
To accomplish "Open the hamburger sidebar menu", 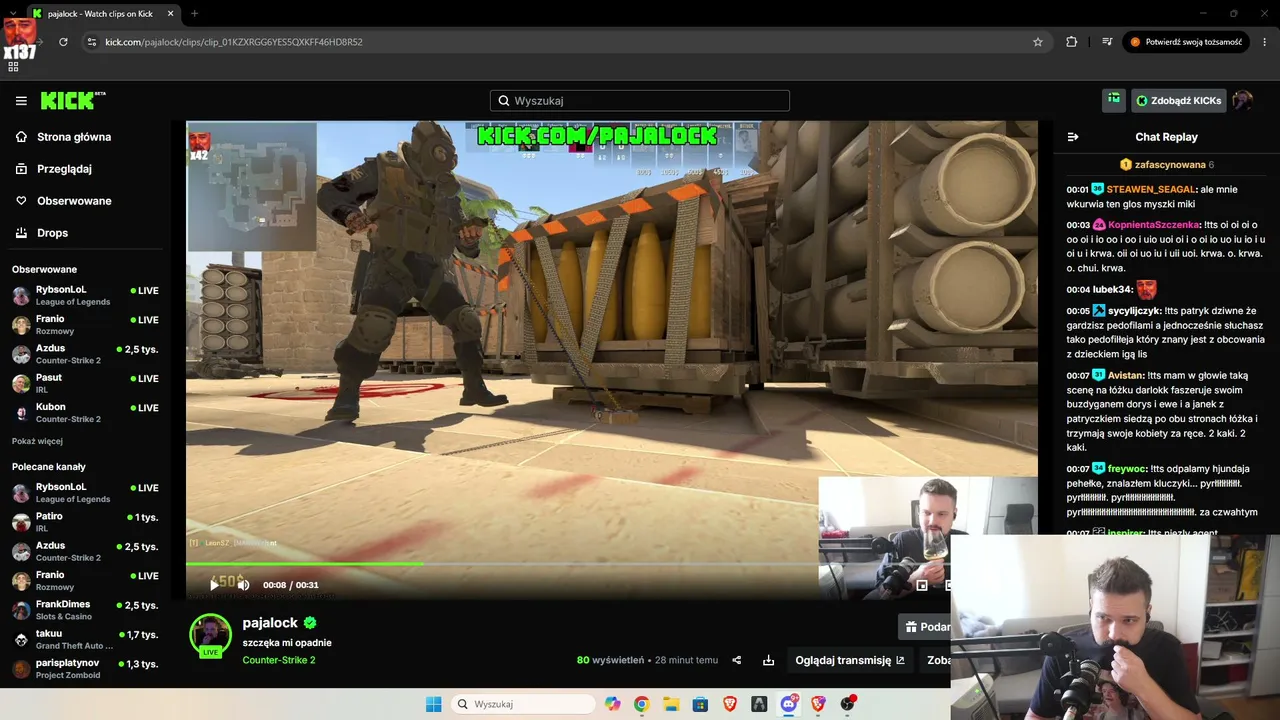I will coord(21,101).
